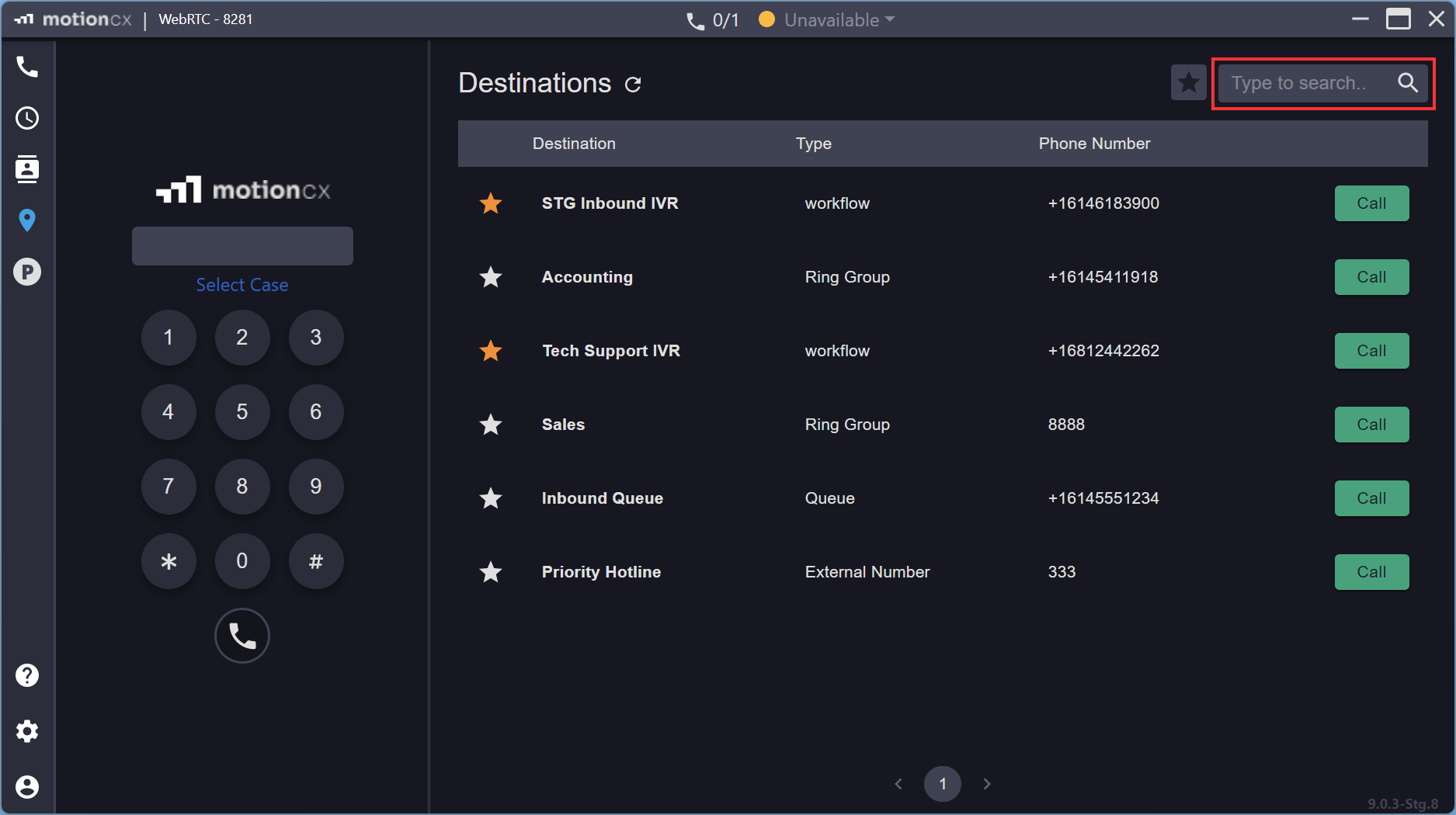Tap keypad digit 1

(x=169, y=338)
